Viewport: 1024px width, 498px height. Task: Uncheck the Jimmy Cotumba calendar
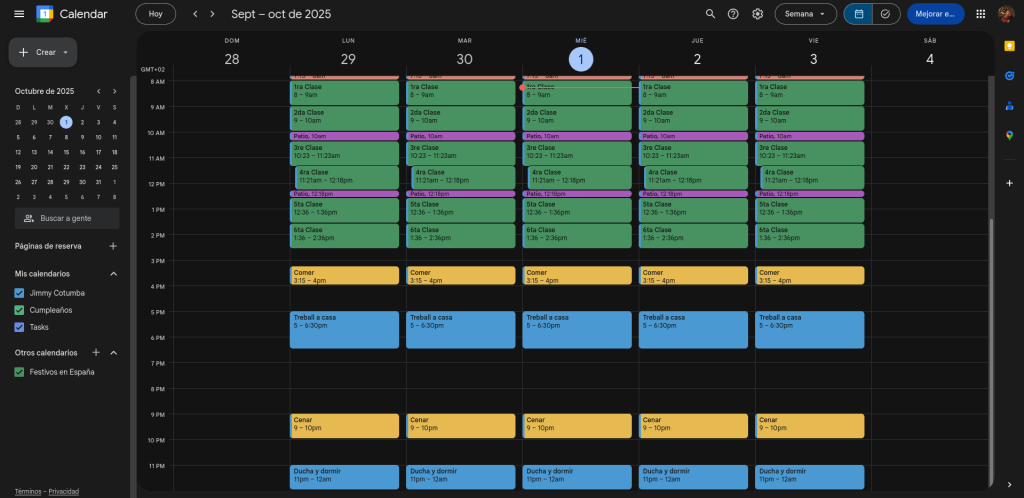(x=19, y=293)
